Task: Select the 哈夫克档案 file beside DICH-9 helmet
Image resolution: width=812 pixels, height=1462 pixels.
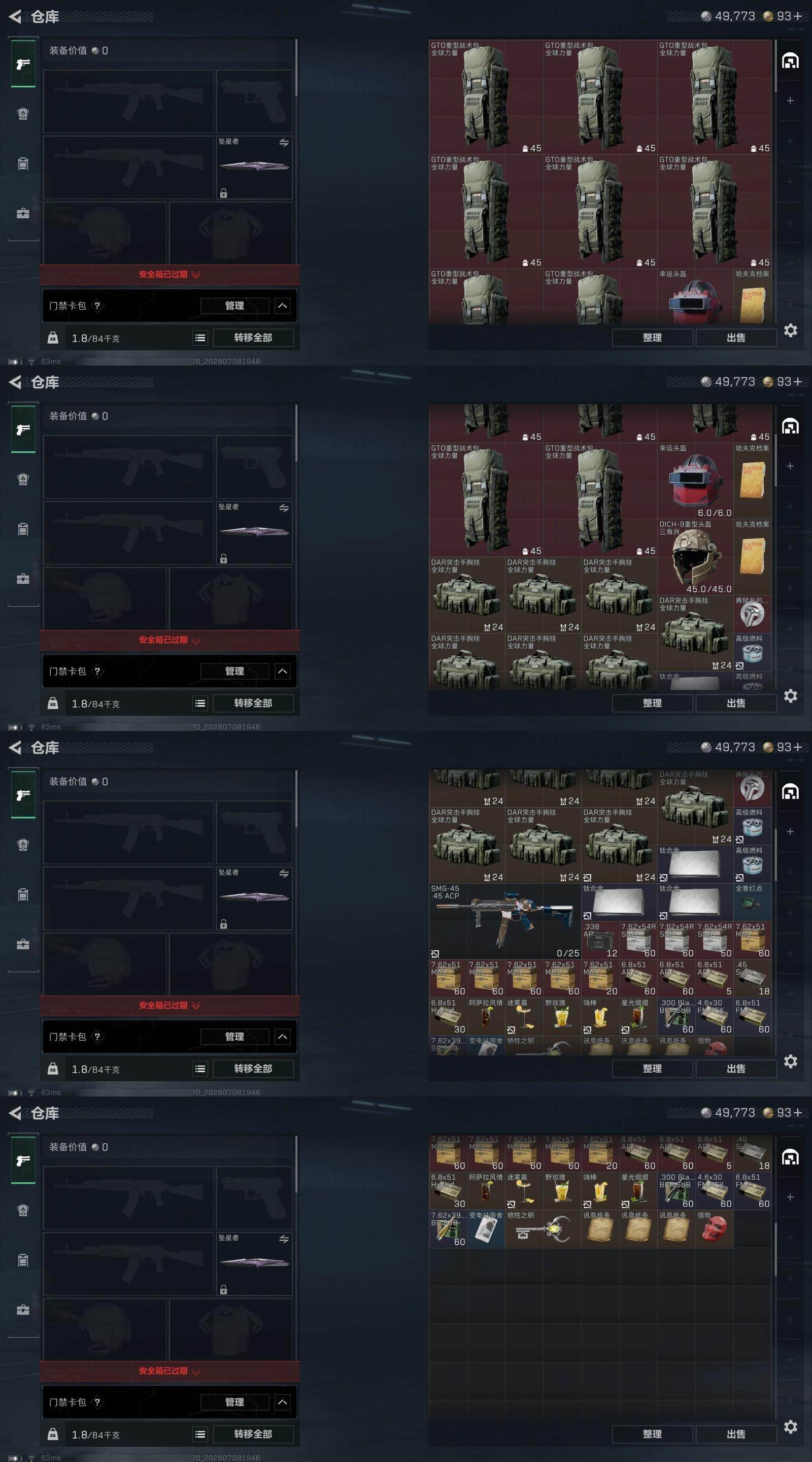Action: point(753,557)
